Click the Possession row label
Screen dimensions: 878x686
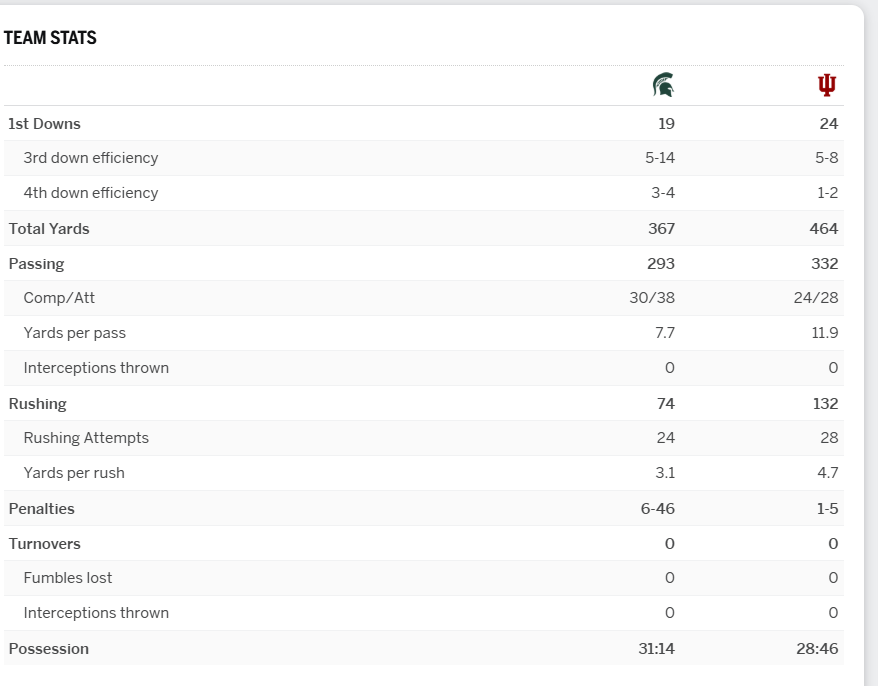point(48,649)
